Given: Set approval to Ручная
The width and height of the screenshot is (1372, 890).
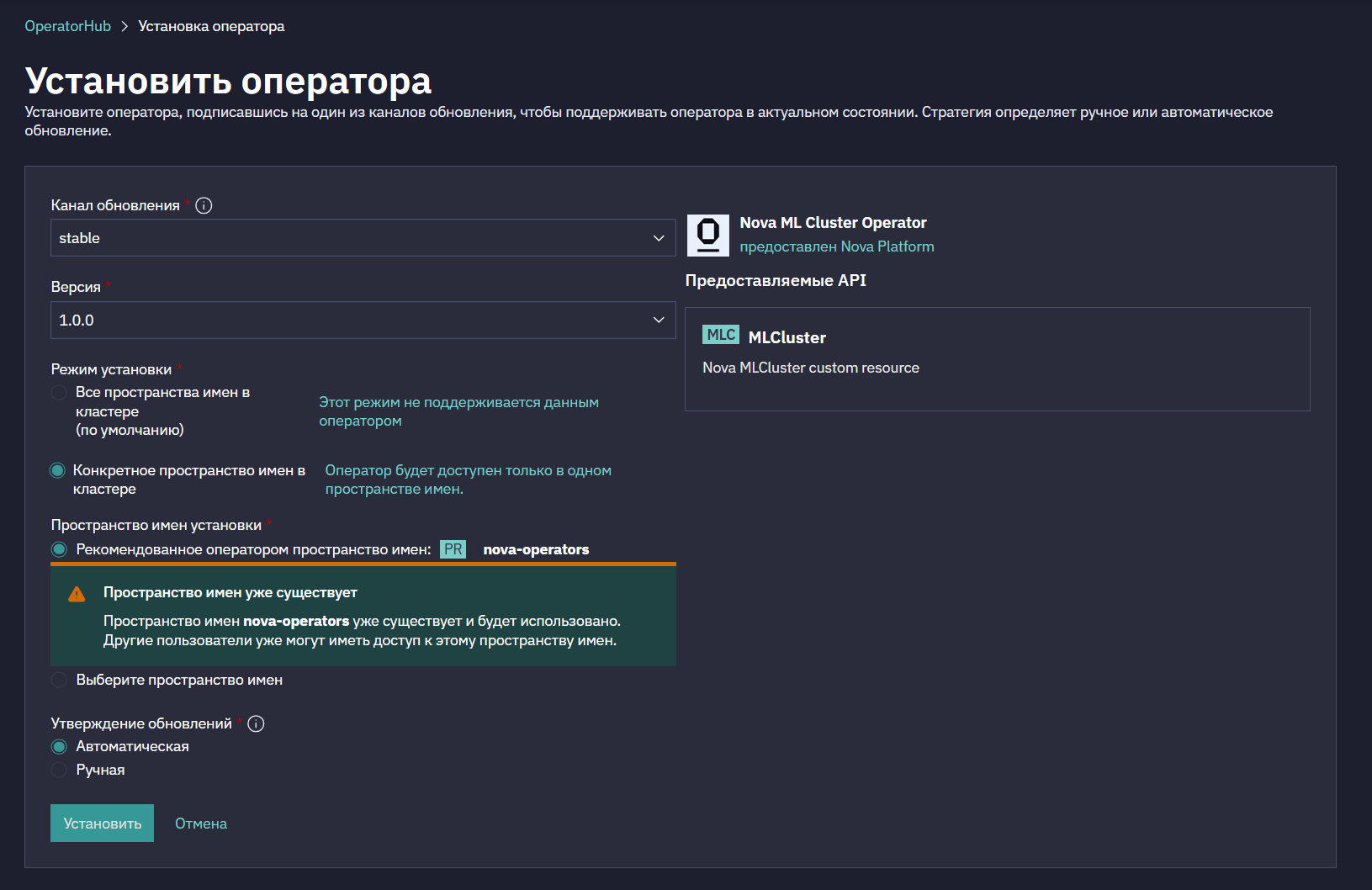Looking at the screenshot, I should (x=59, y=770).
